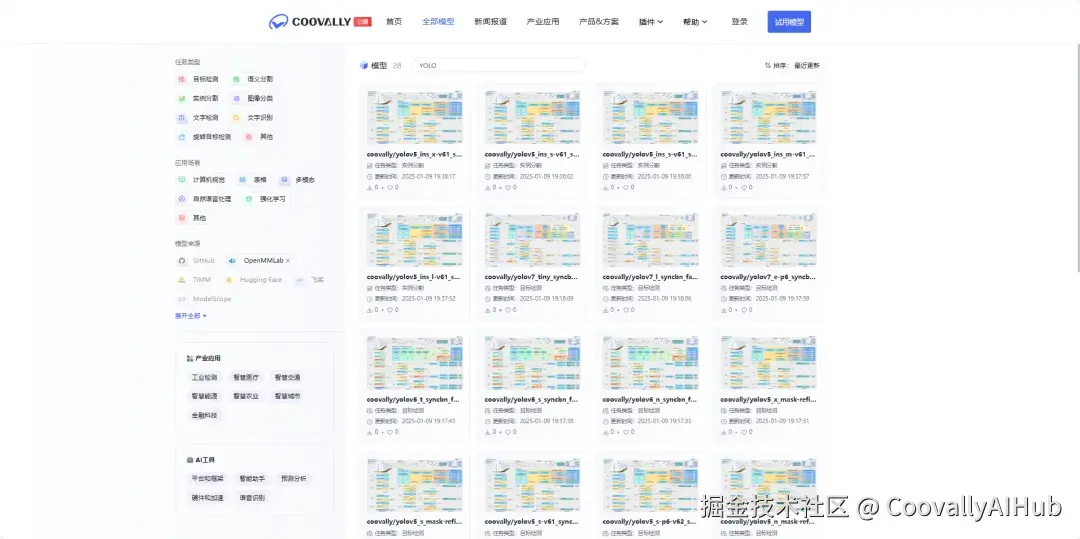The height and width of the screenshot is (539, 1080).
Task: Select the 金融科技 industry tag
Action: click(205, 415)
